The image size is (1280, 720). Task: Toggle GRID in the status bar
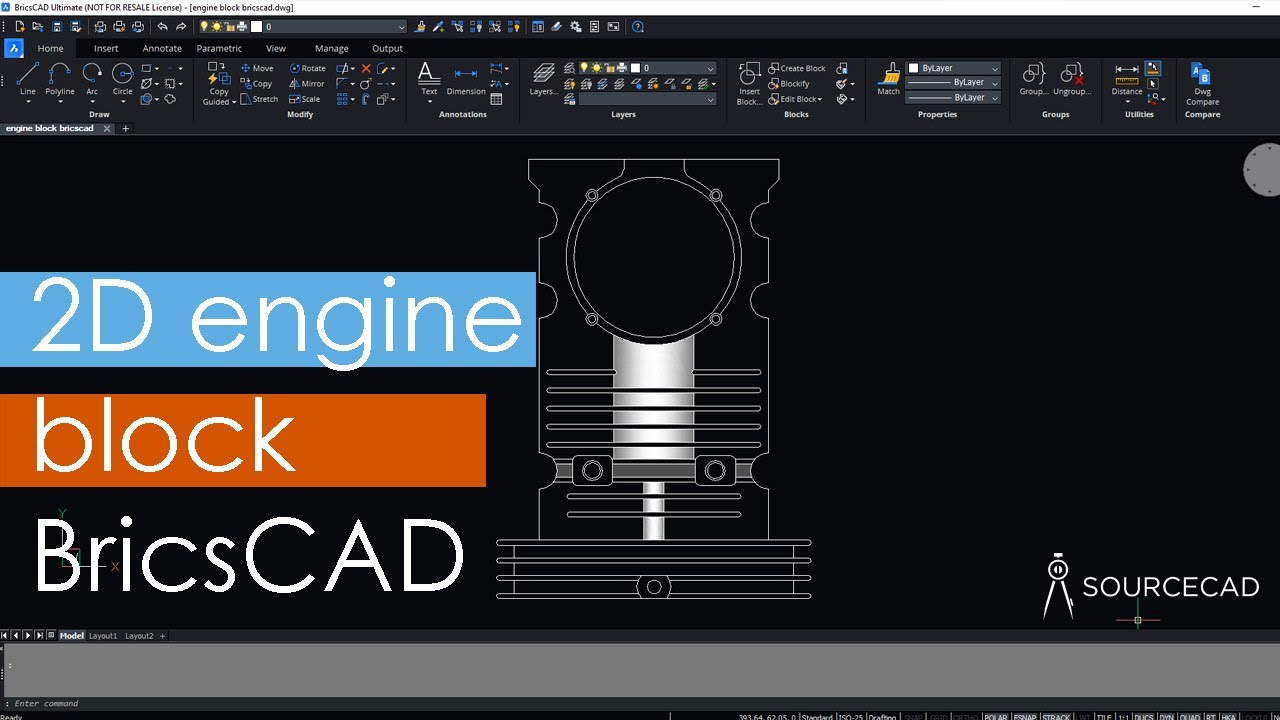tap(939, 716)
